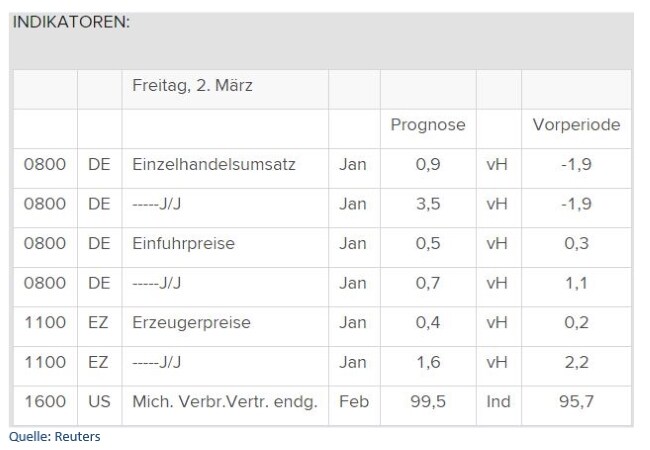Click the Erzeugerpreise row label
The height and width of the screenshot is (450, 650).
coord(191,323)
